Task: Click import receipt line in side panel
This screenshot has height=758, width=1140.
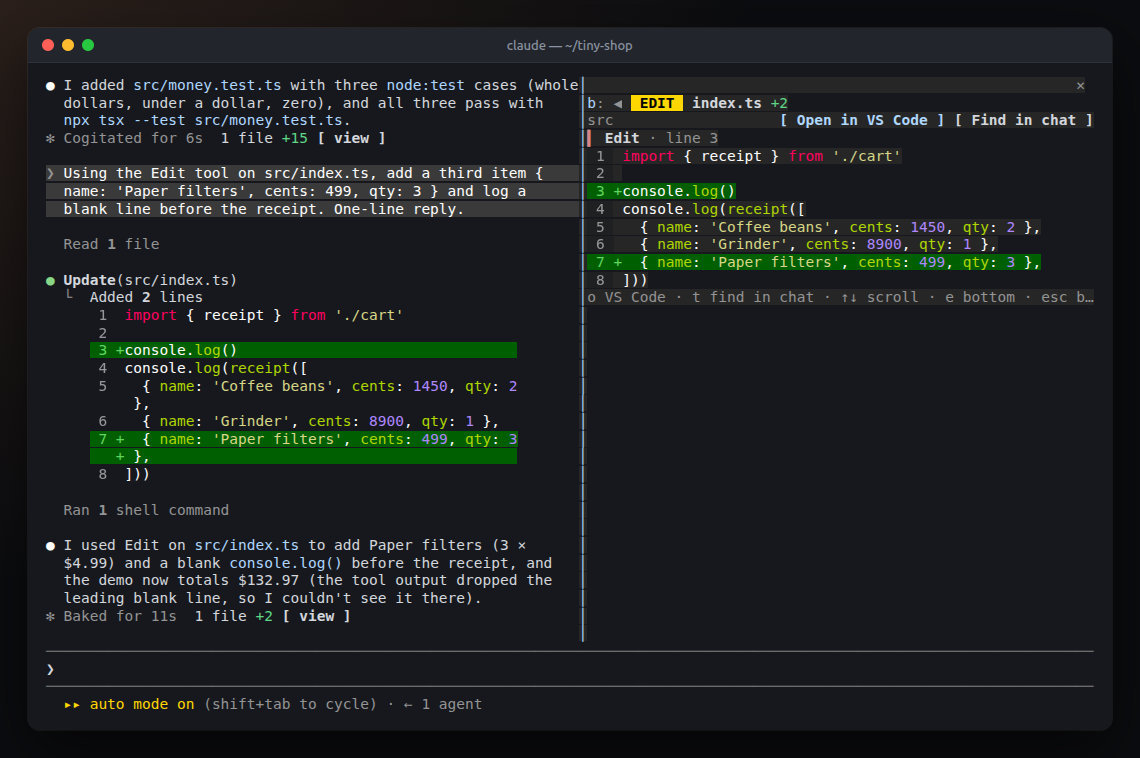Action: (744, 156)
